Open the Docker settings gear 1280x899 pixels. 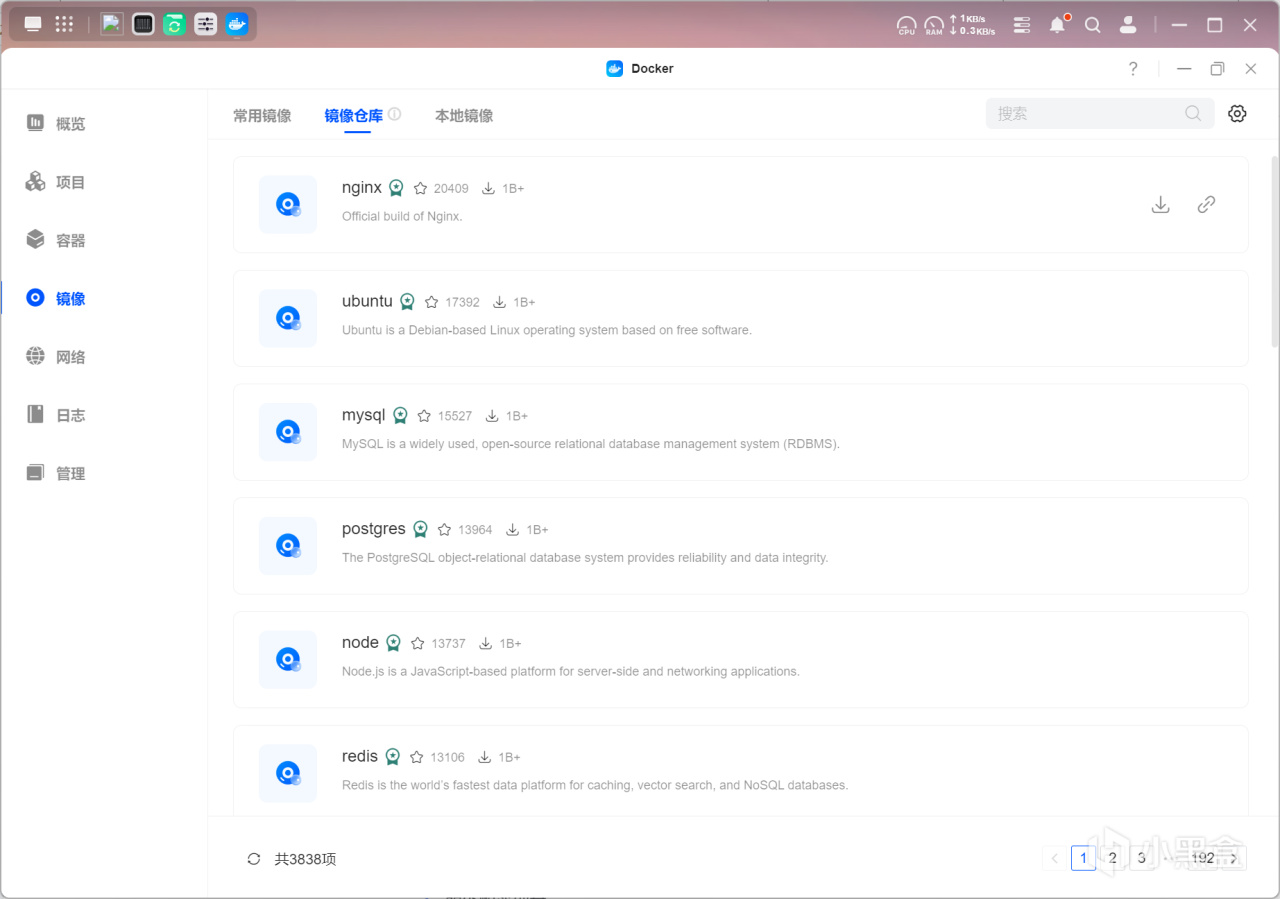tap(1237, 114)
